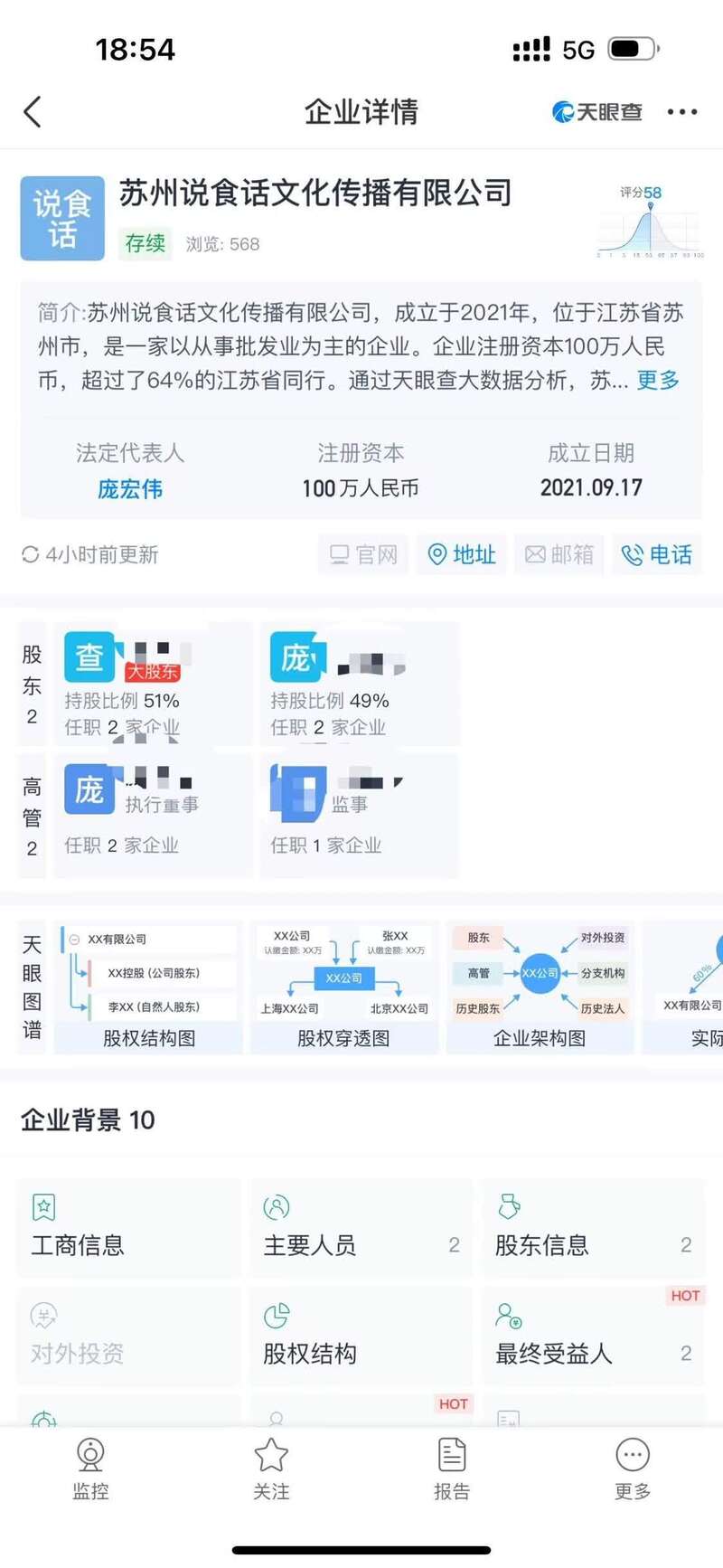Open the cut-off 实际 diagram card
The height and width of the screenshot is (1568, 723).
tap(682, 987)
